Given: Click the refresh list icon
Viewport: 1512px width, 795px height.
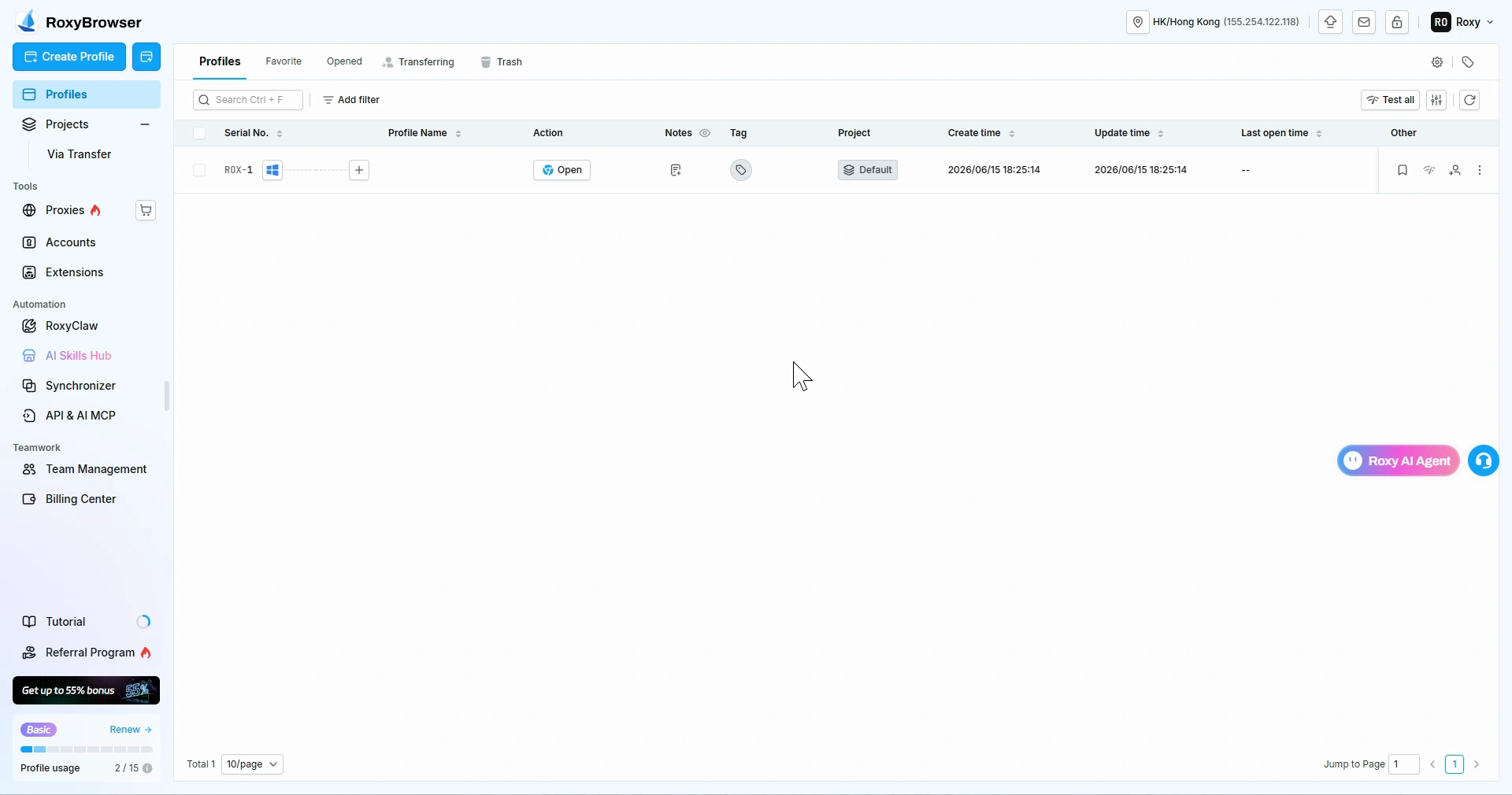Looking at the screenshot, I should coord(1469,100).
